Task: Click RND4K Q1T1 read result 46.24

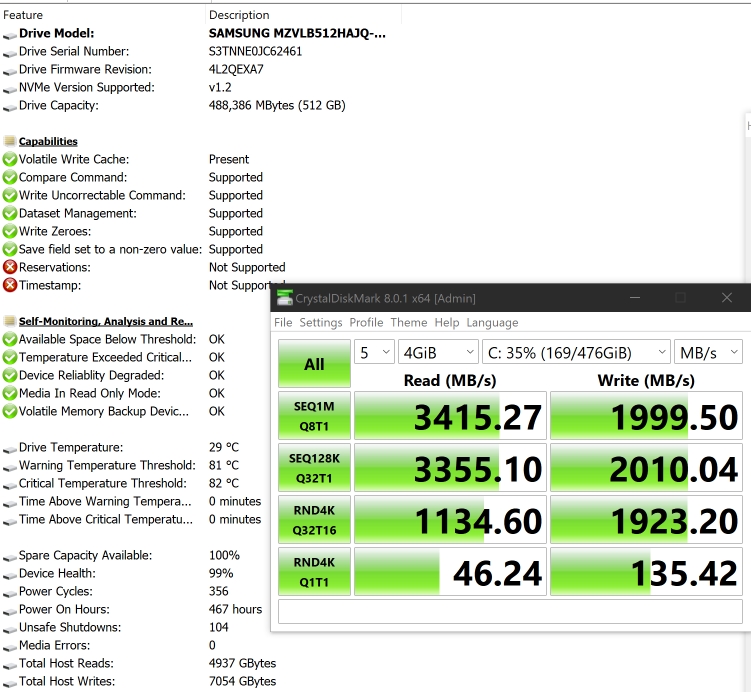Action: click(x=450, y=572)
